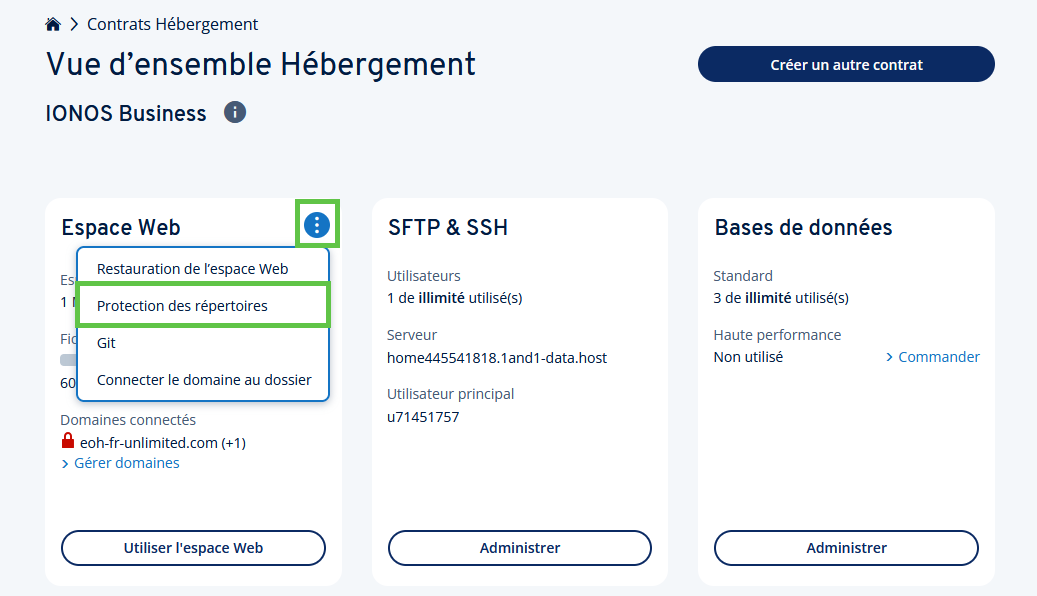Click the eoh-fr-unlimited.com domain name

point(148,442)
